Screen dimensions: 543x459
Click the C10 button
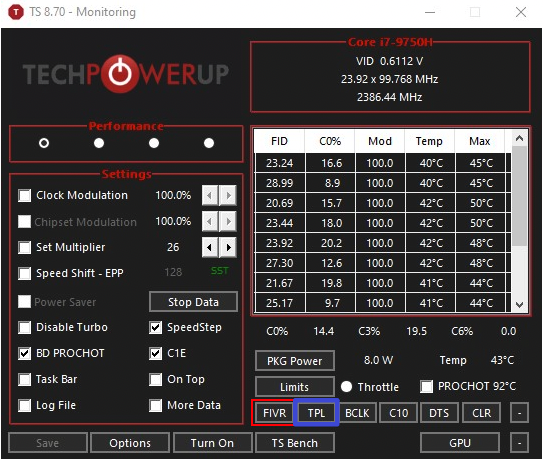point(399,413)
